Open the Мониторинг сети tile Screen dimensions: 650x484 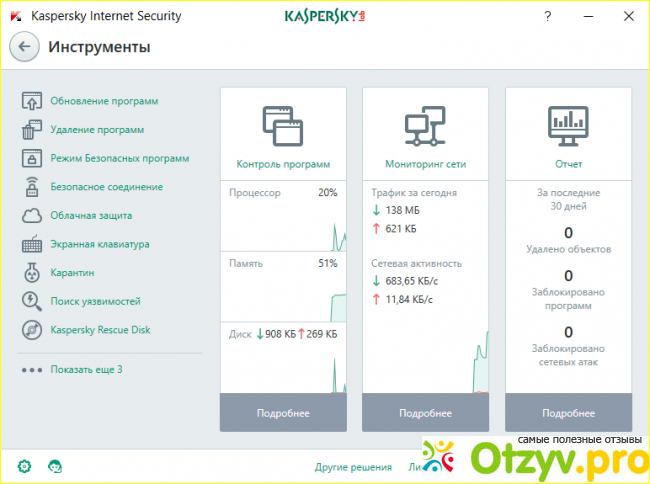click(x=425, y=133)
